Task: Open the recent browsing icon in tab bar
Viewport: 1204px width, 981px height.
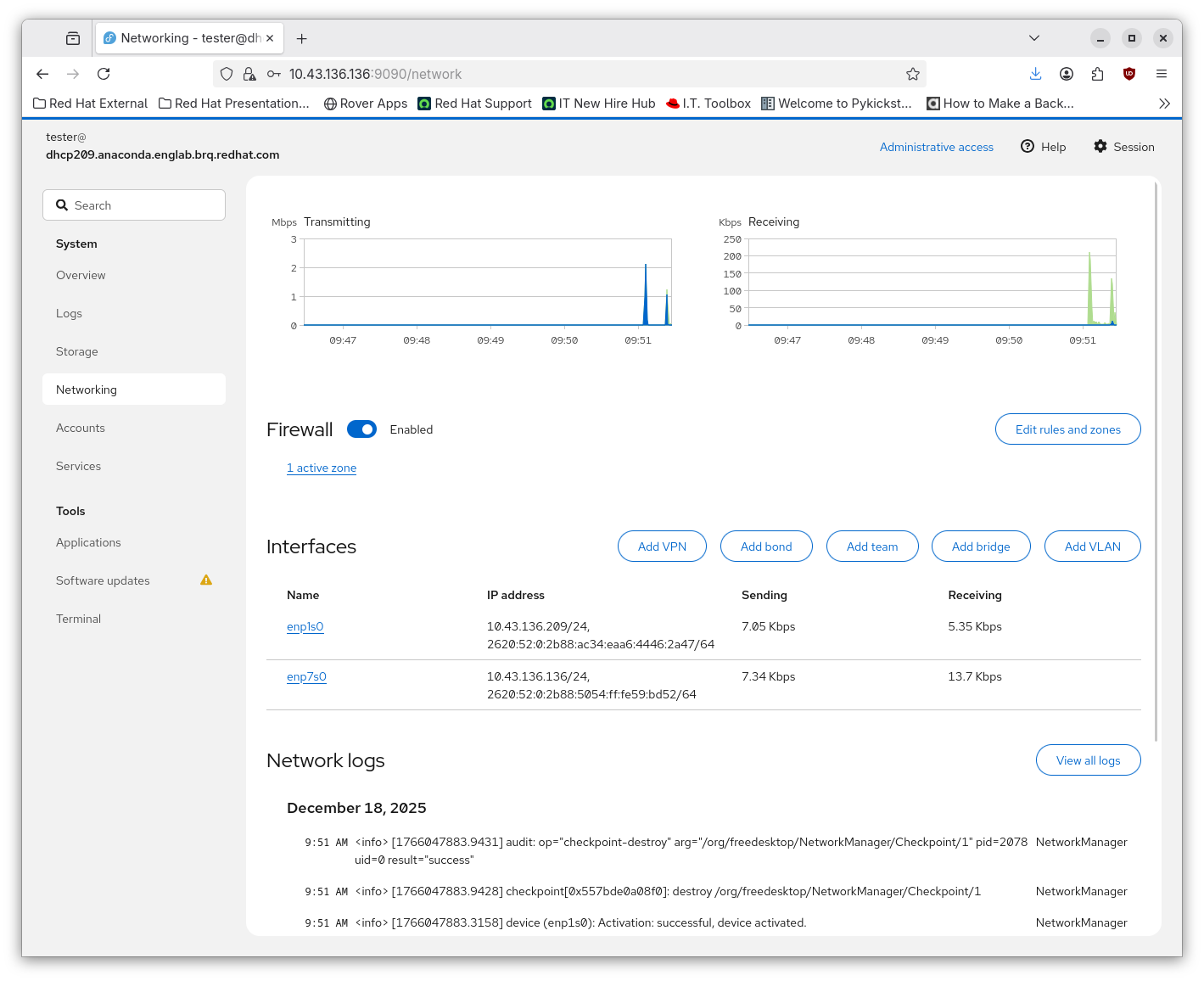Action: click(73, 38)
